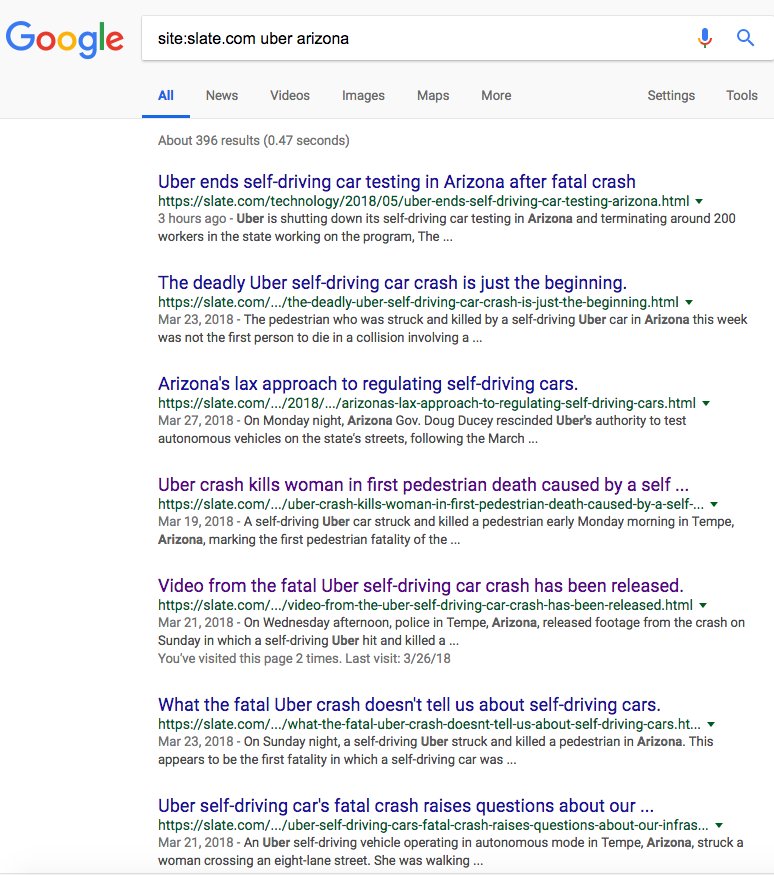
Task: Switch to the Videos tab
Action: [290, 95]
